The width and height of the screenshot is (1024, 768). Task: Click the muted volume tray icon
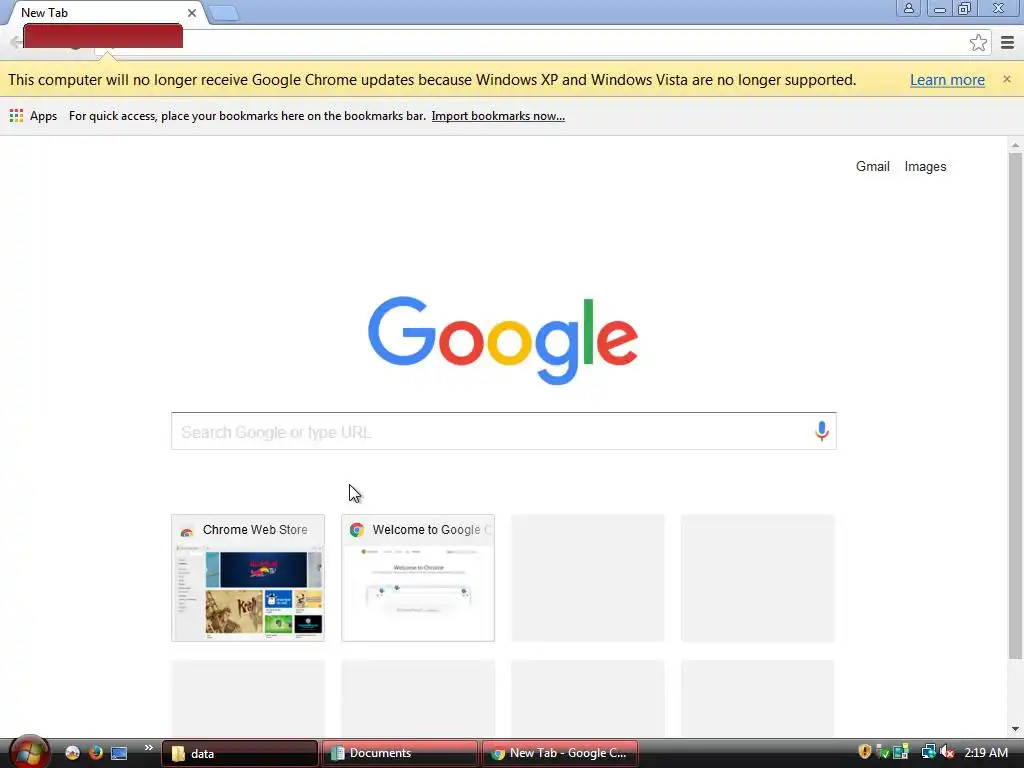[x=947, y=752]
